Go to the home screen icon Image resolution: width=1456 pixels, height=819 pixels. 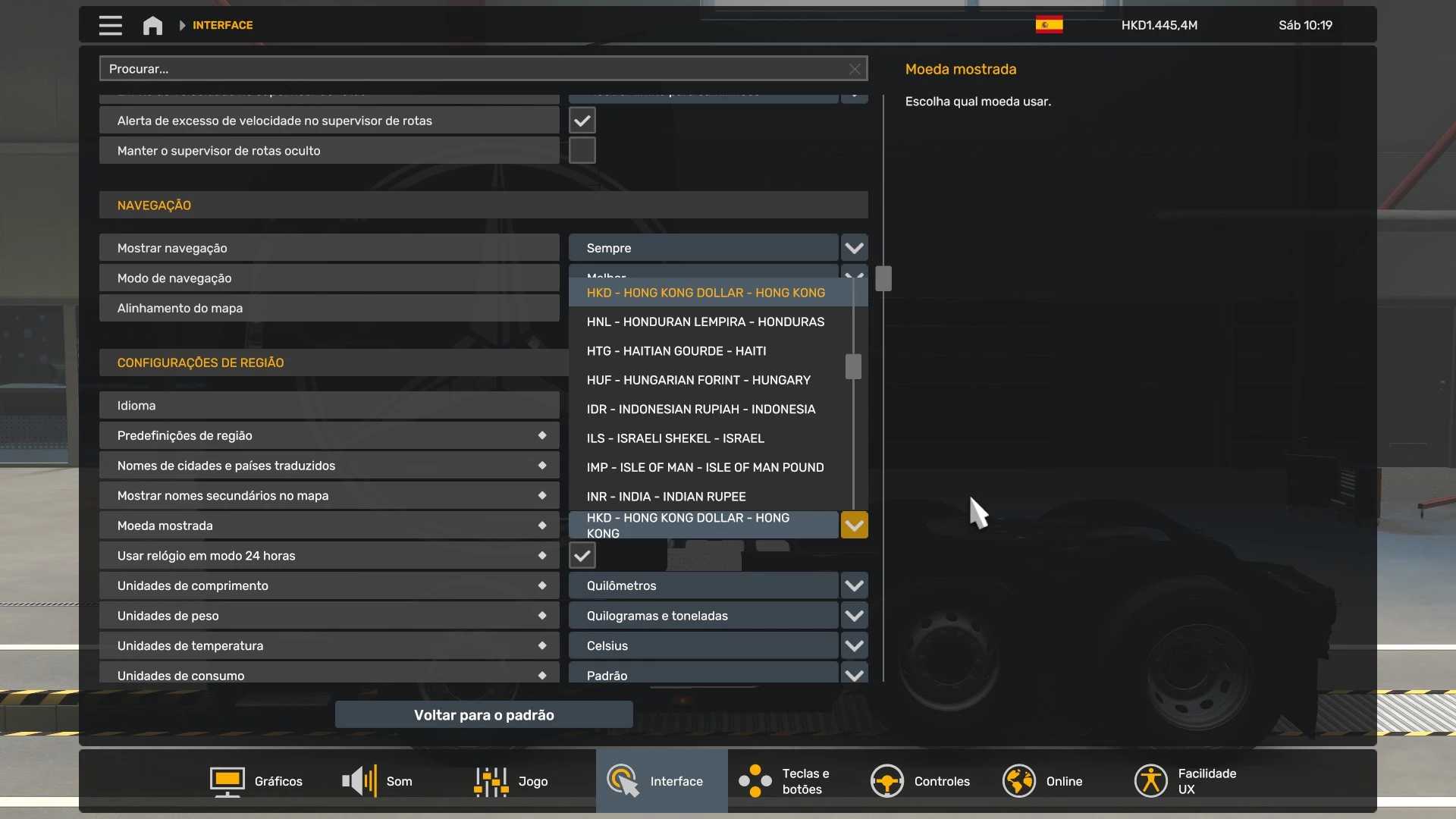tap(152, 25)
